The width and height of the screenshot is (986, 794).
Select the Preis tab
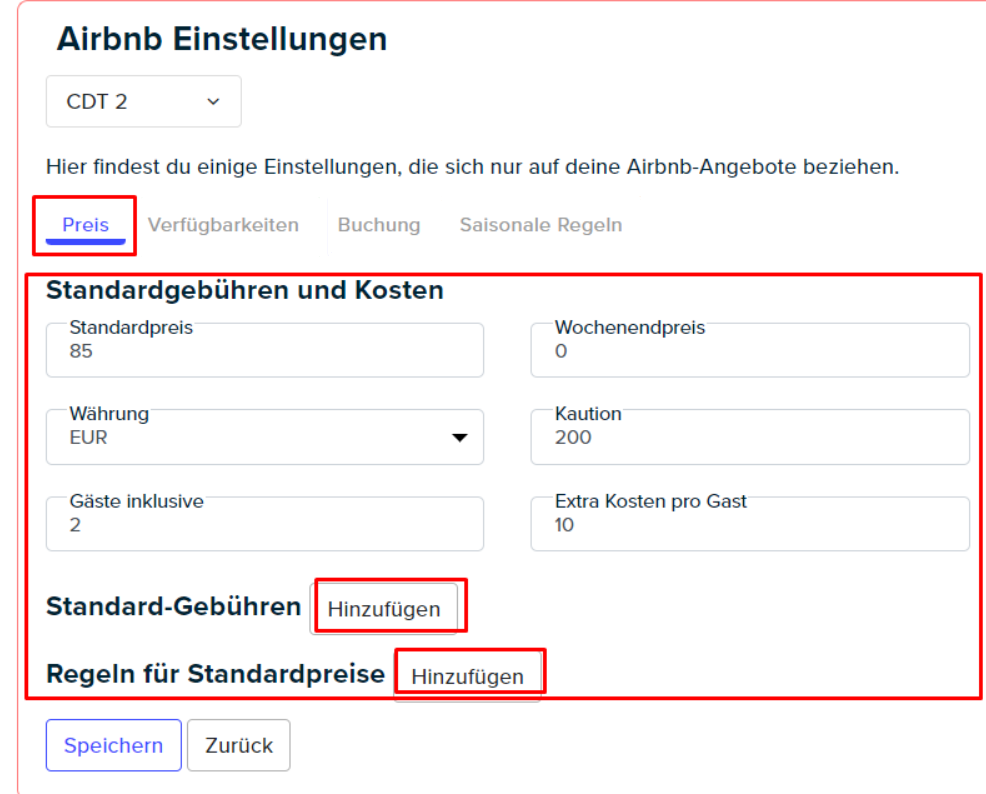click(x=86, y=224)
